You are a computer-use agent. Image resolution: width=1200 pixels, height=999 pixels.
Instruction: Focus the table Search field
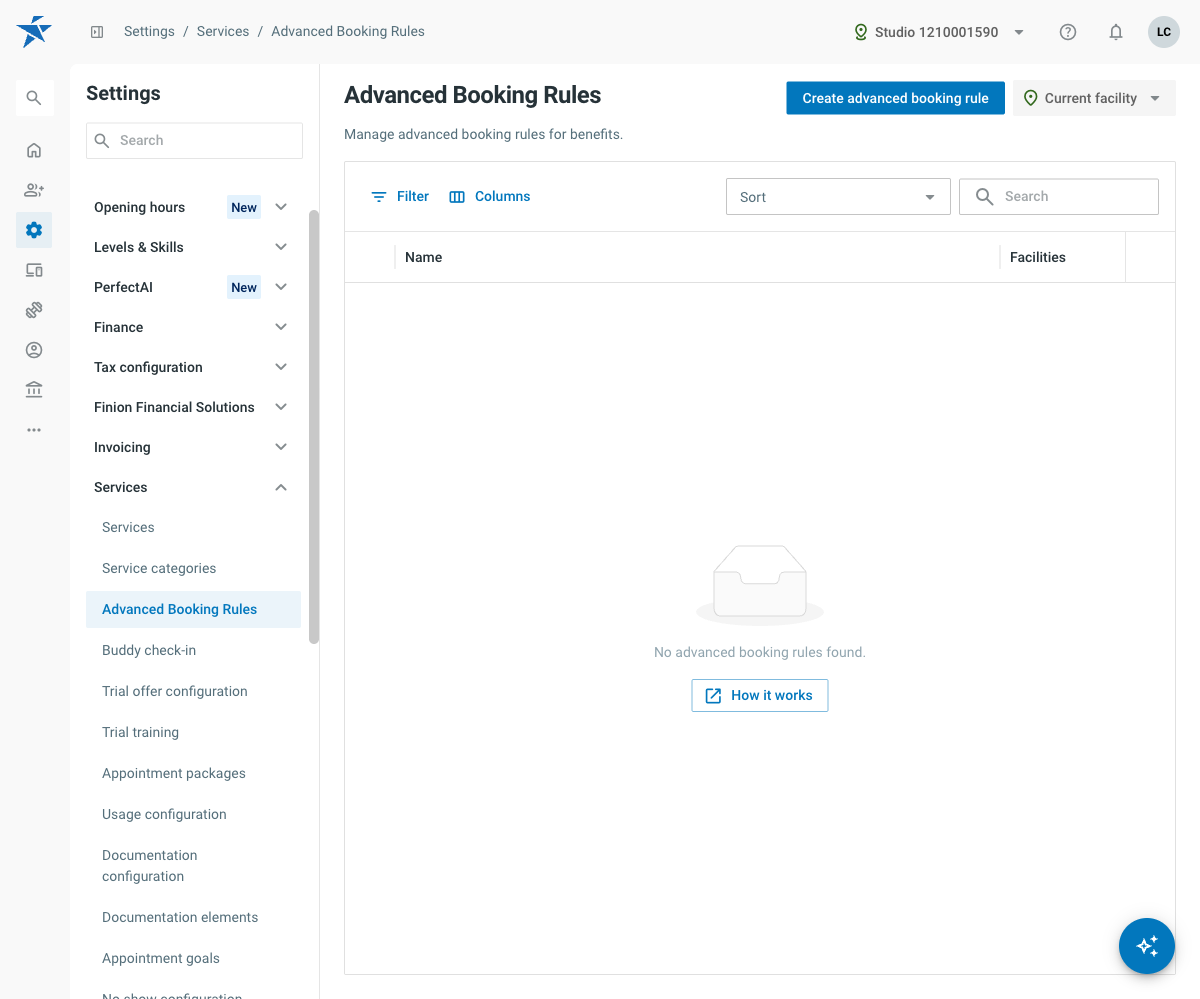(x=1059, y=197)
